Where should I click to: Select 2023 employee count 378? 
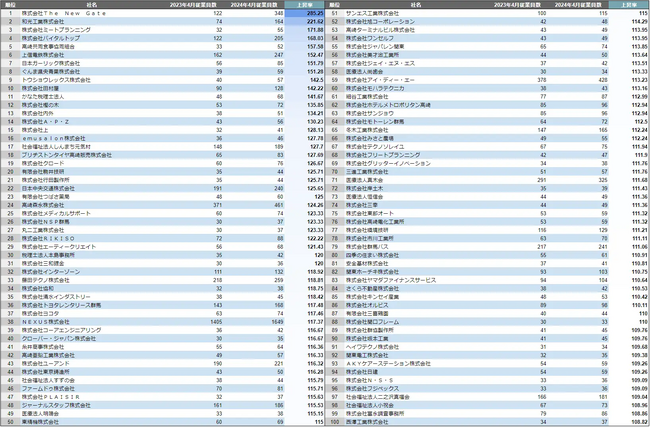(542, 80)
